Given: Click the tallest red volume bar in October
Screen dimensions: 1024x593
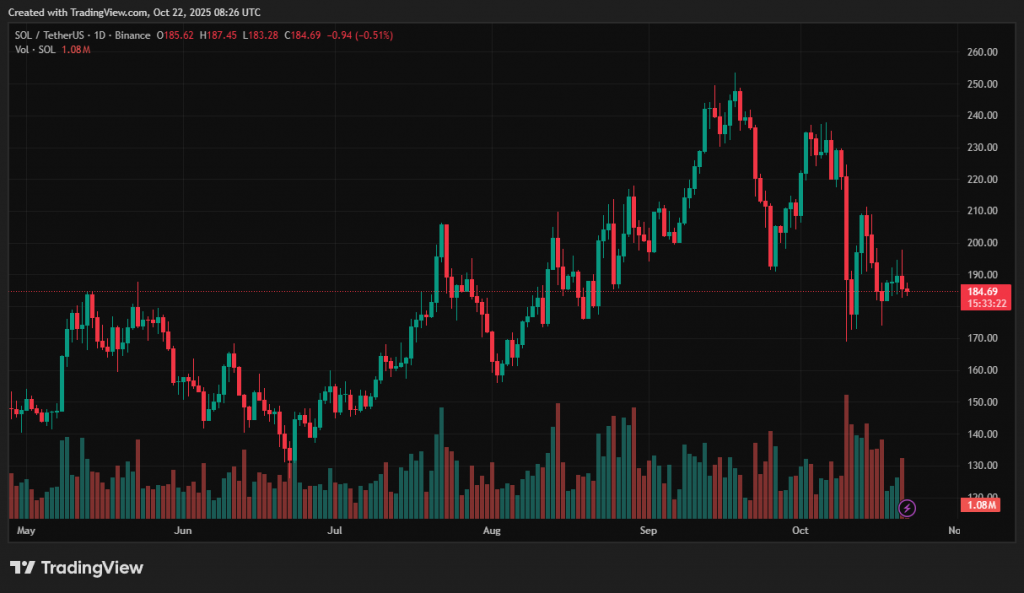Looking at the screenshot, I should click(x=846, y=457).
